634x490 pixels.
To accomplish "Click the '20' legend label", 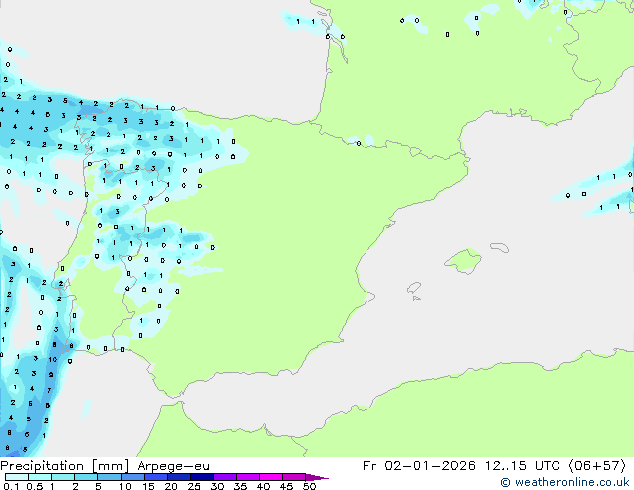I will pyautogui.click(x=171, y=486).
